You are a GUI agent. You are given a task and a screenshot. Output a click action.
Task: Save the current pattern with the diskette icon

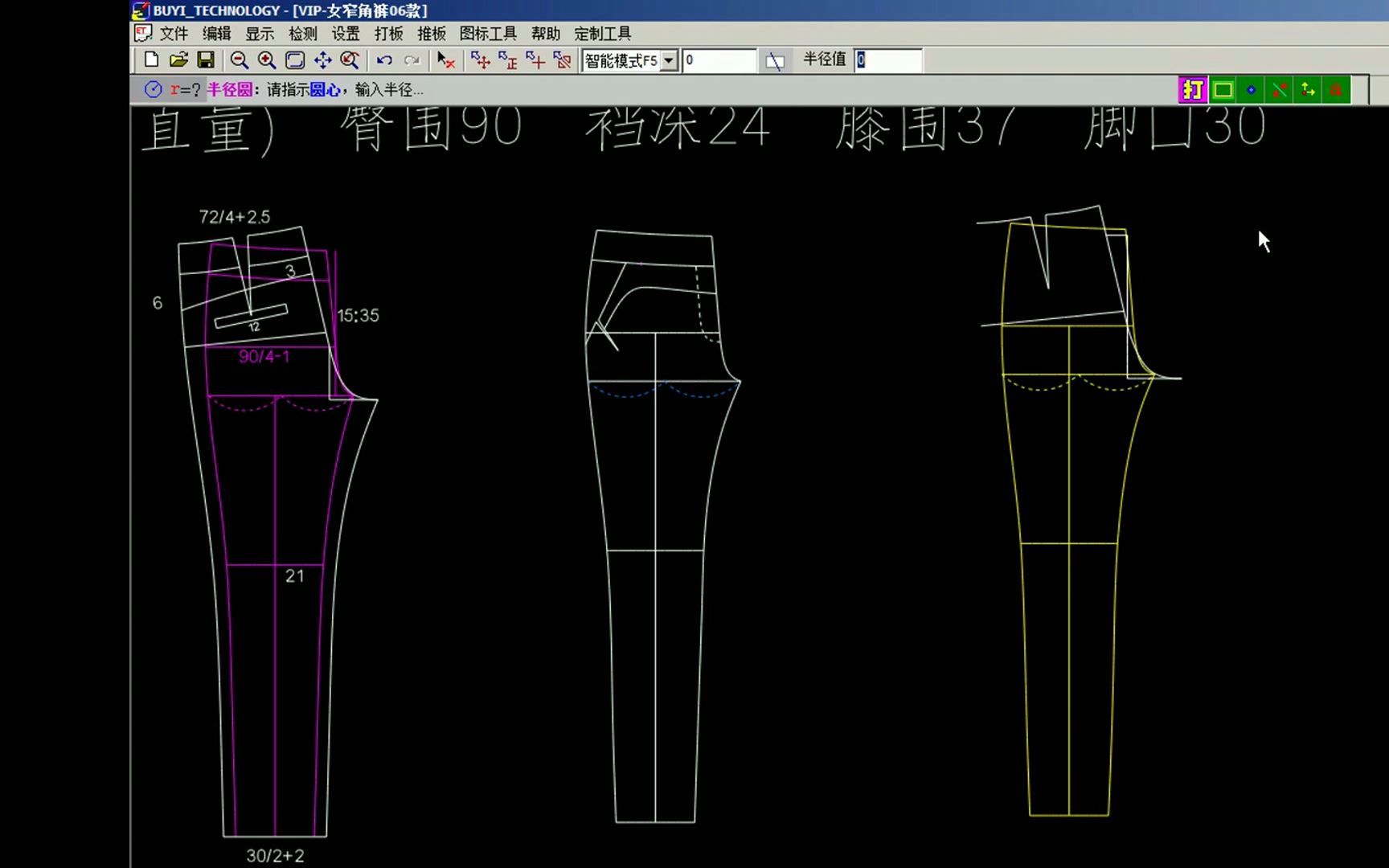click(207, 60)
